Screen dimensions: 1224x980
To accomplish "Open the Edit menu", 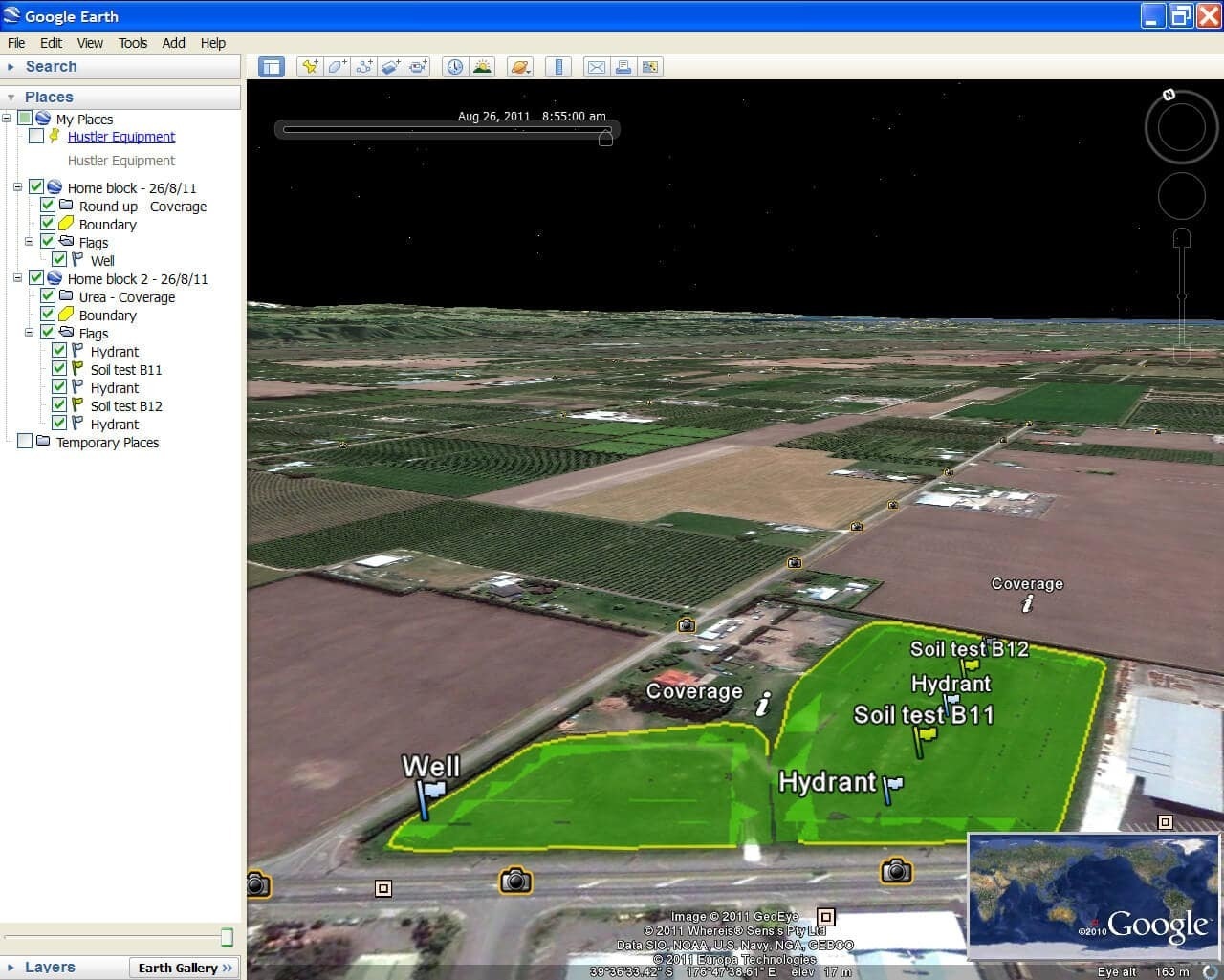I will click(x=51, y=43).
